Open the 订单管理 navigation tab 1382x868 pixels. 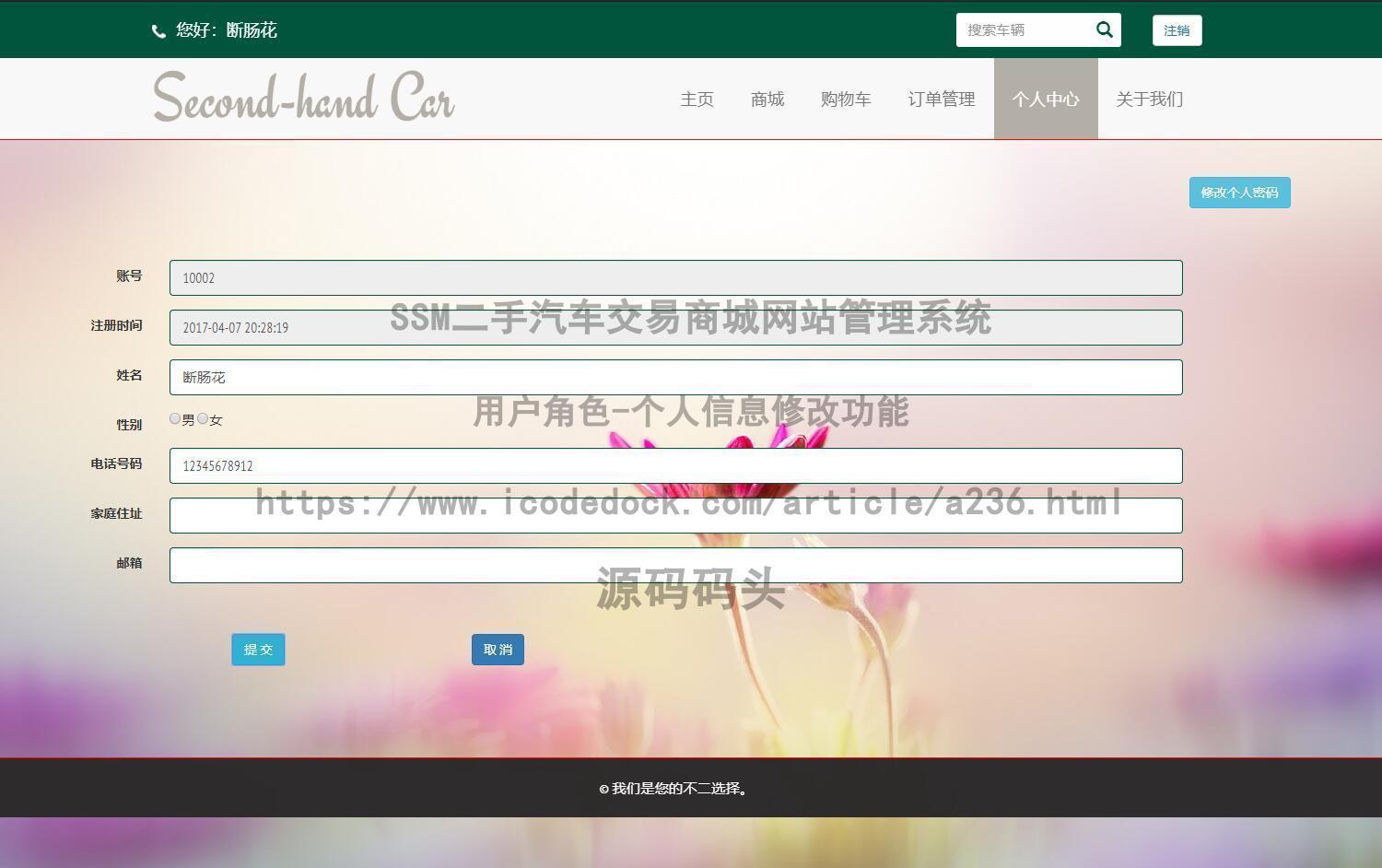pos(941,100)
